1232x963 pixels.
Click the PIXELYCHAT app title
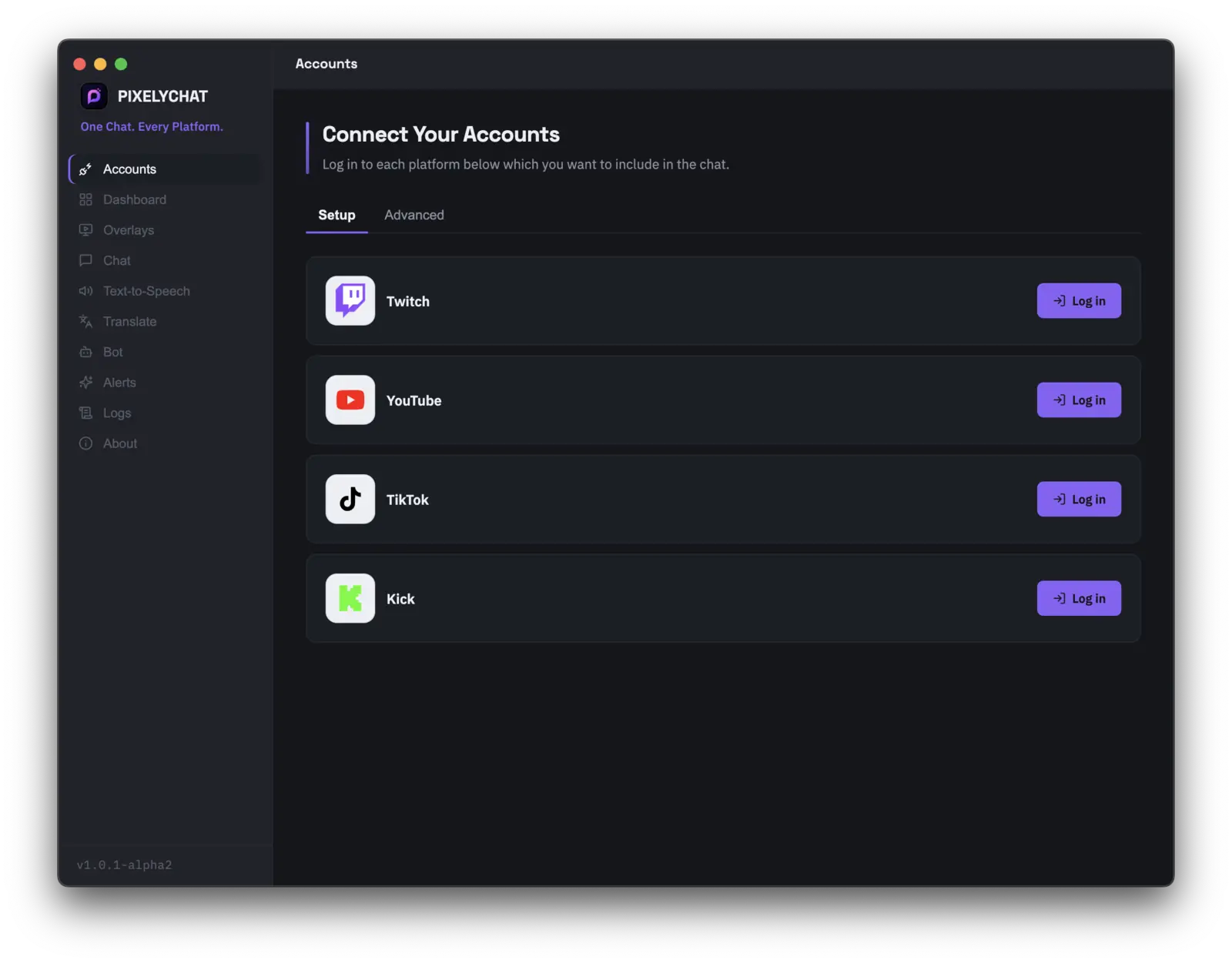pos(162,96)
